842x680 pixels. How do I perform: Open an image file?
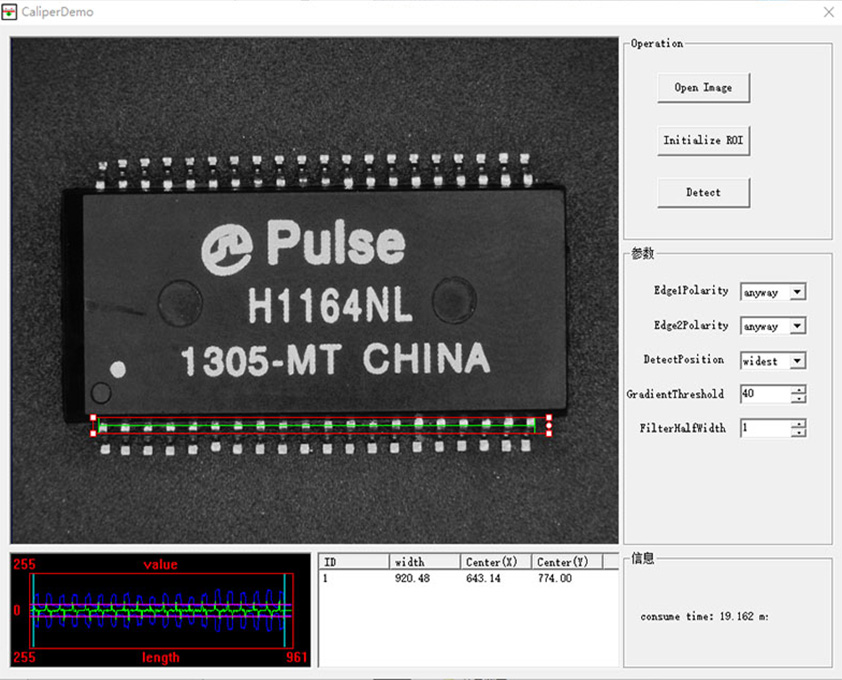coord(703,88)
